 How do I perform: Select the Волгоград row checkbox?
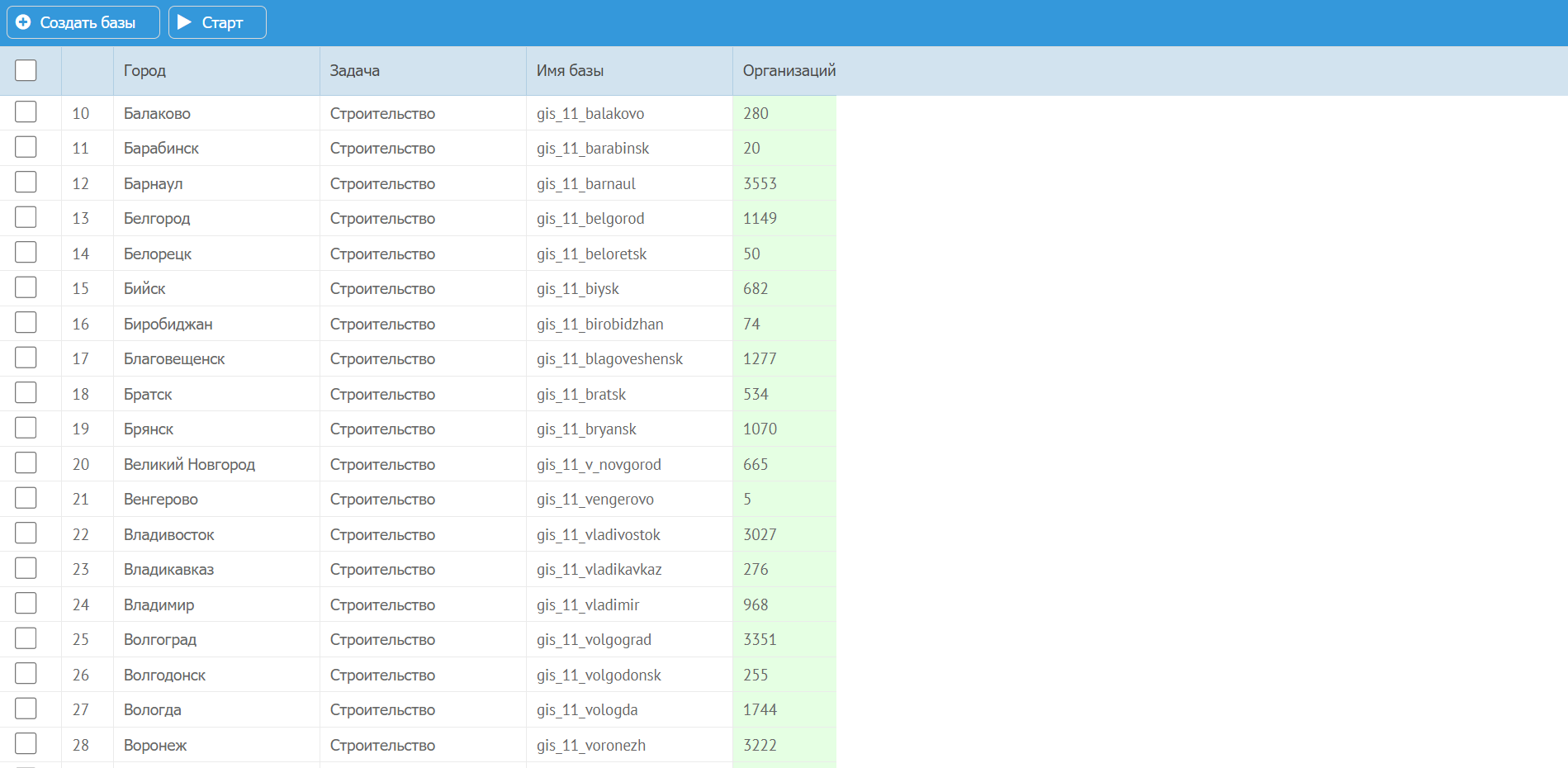pyautogui.click(x=26, y=638)
